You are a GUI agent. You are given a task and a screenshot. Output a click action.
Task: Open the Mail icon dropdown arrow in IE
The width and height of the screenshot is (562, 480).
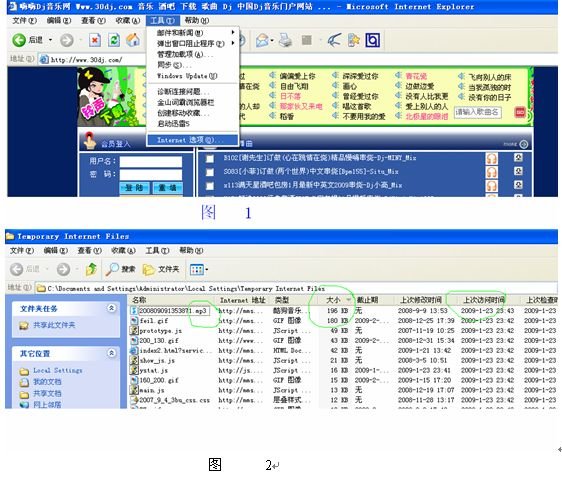coord(272,40)
